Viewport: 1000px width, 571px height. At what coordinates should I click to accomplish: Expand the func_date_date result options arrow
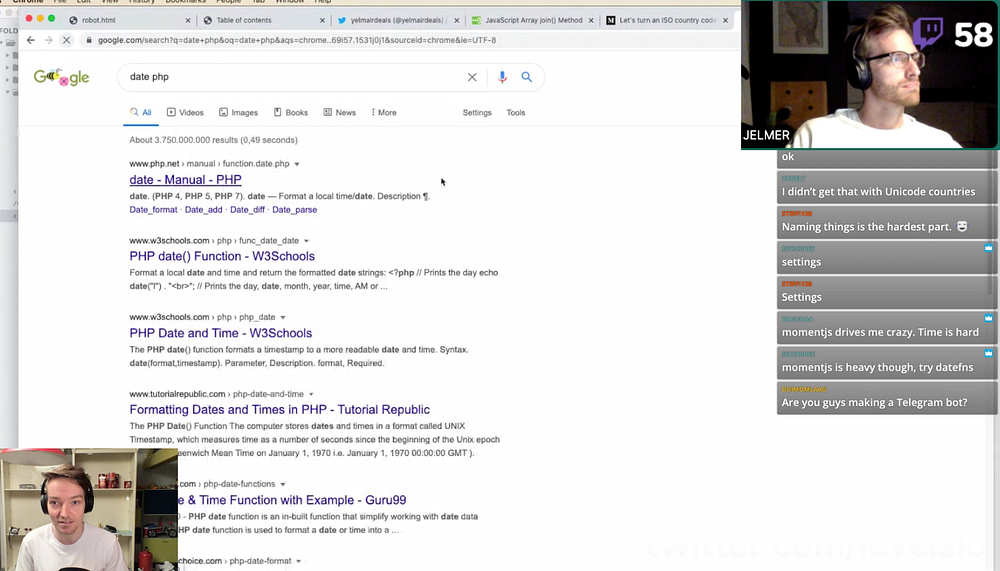click(x=306, y=241)
